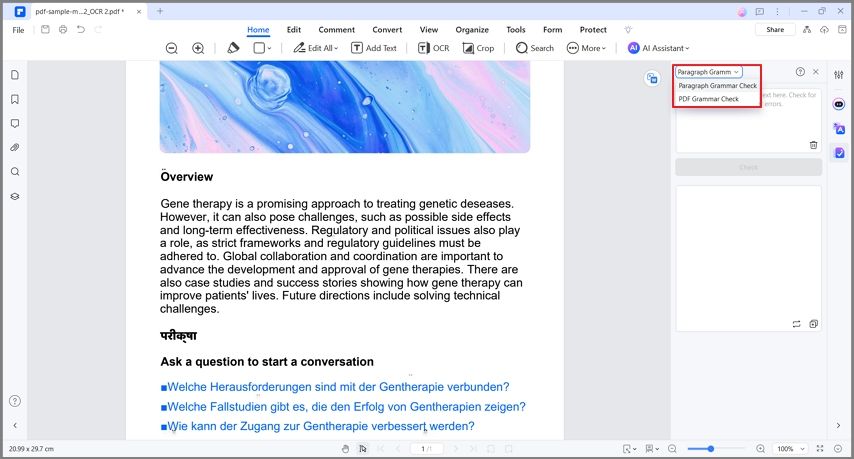
Task: Open the View tab
Action: pos(429,30)
